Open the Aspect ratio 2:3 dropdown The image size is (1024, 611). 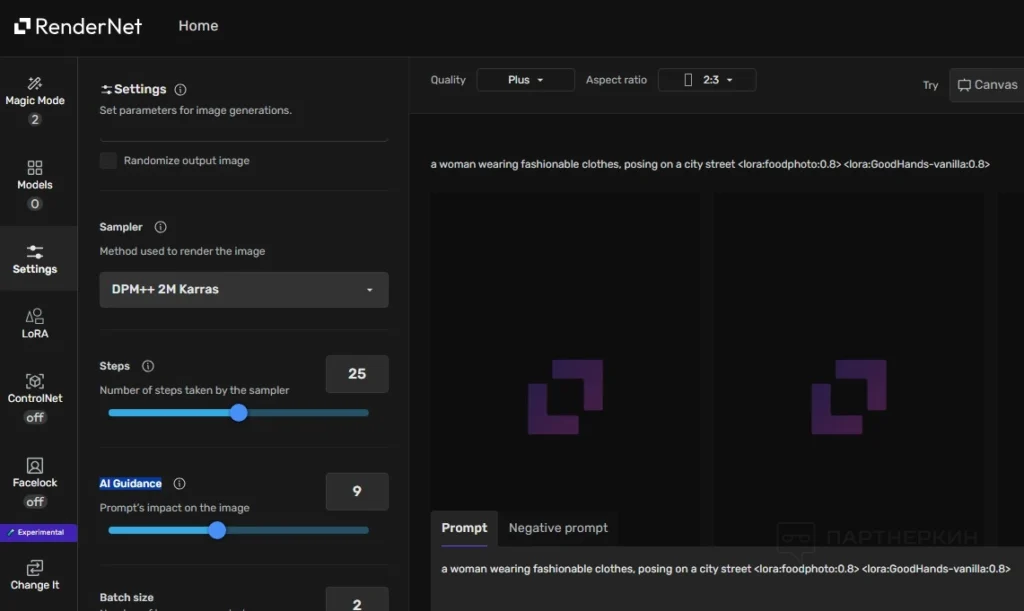pos(707,80)
